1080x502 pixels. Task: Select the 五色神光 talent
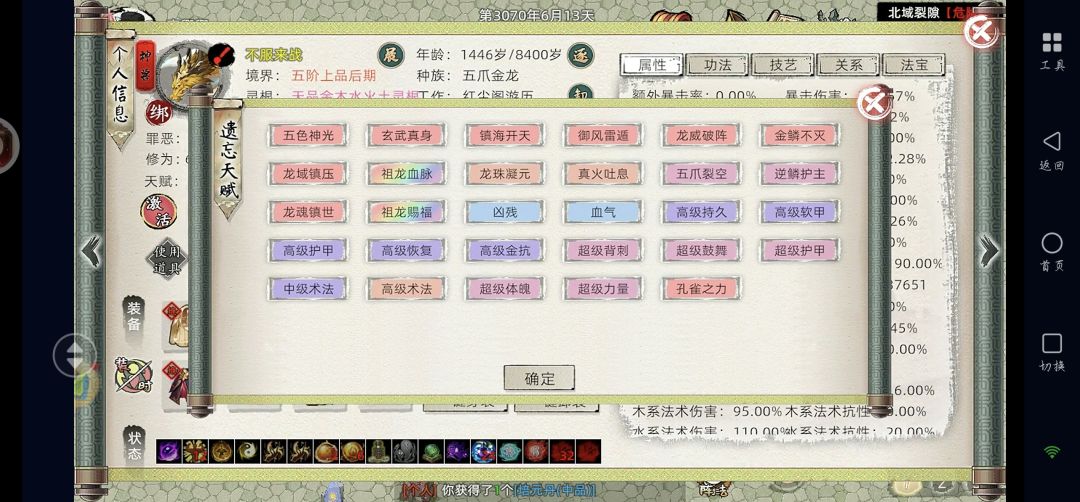tap(308, 135)
